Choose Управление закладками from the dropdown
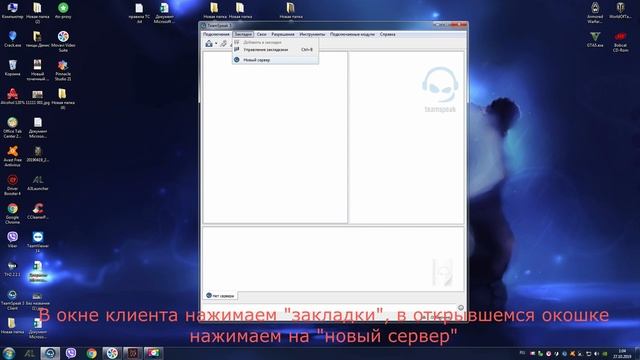Image resolution: width=640 pixels, height=360 pixels. tap(276, 49)
